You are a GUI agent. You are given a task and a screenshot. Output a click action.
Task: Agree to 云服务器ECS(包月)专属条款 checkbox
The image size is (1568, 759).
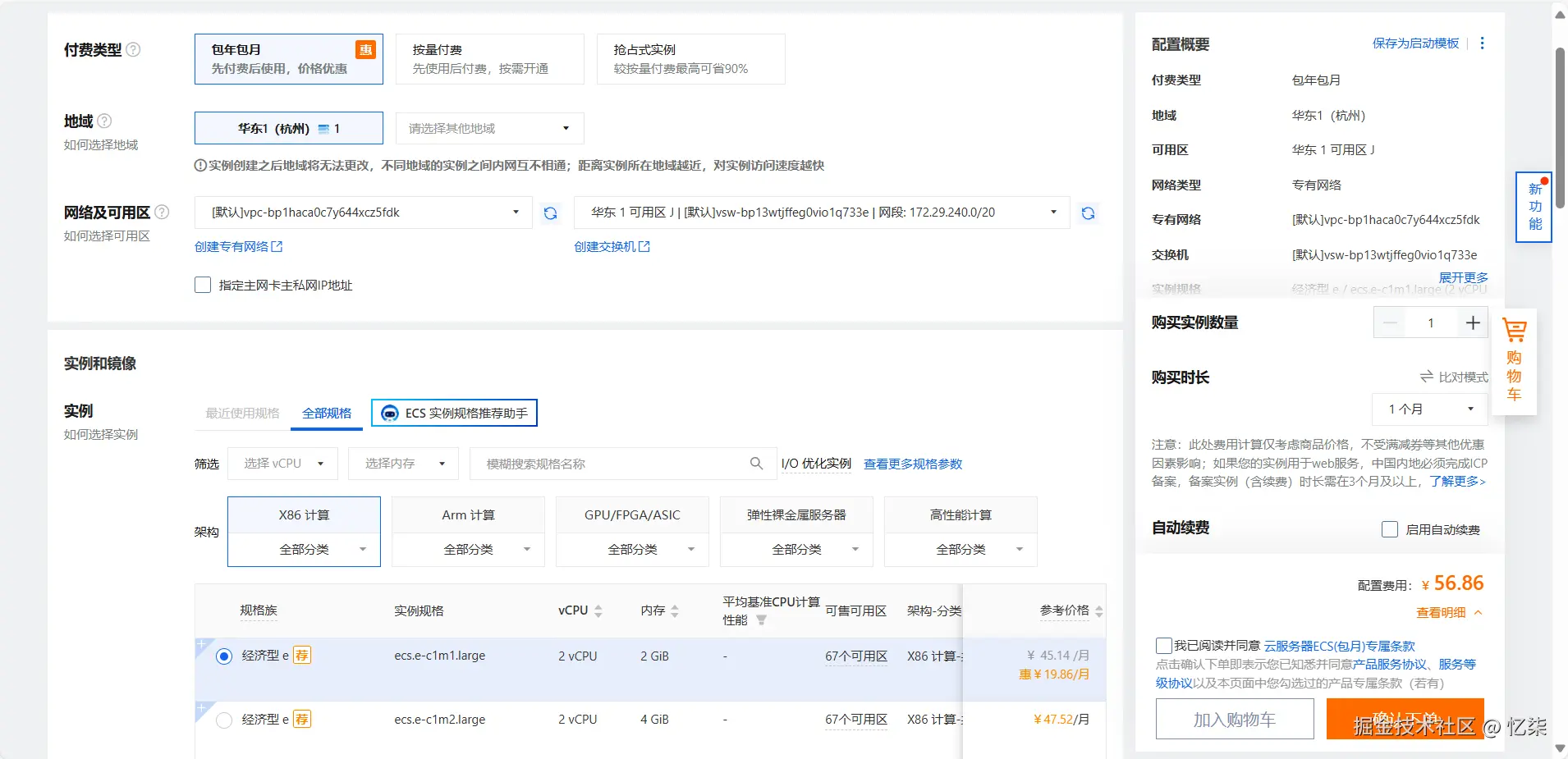coord(1163,646)
